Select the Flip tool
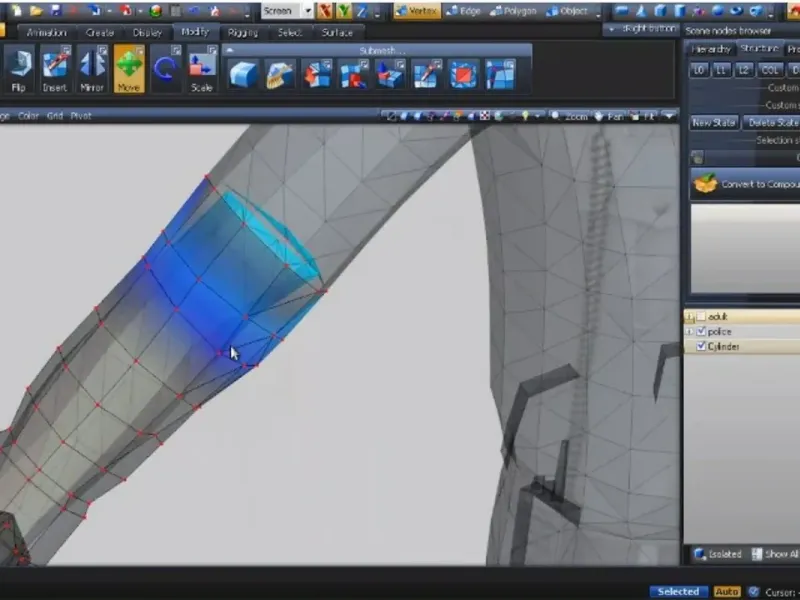This screenshot has height=600, width=800. click(19, 70)
